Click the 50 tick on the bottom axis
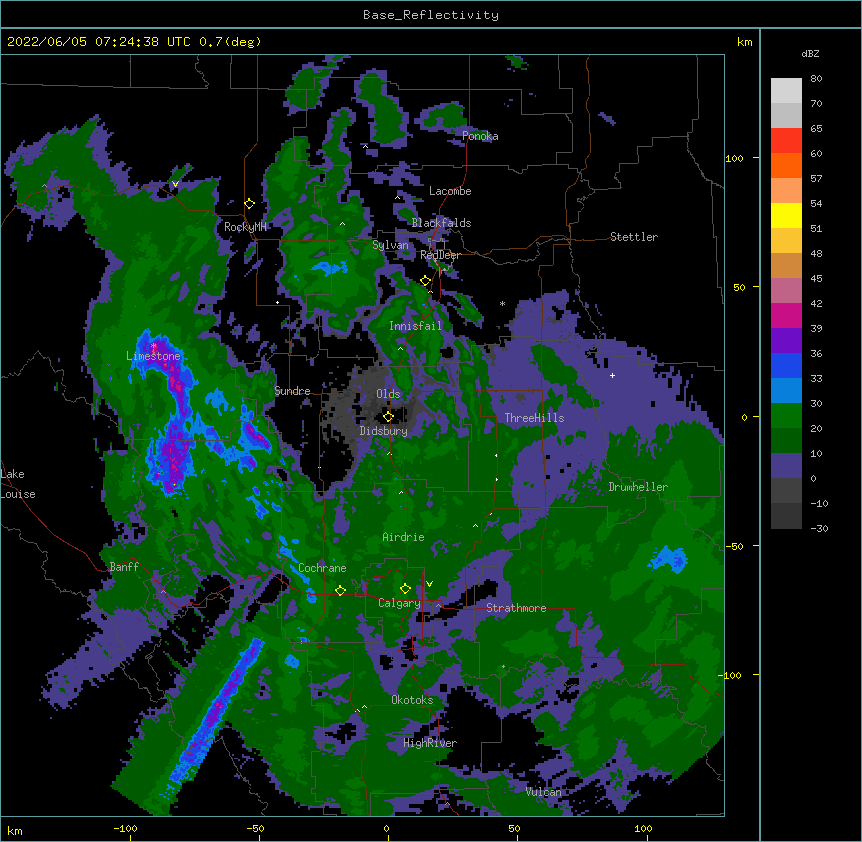This screenshot has width=862, height=842. tap(514, 828)
